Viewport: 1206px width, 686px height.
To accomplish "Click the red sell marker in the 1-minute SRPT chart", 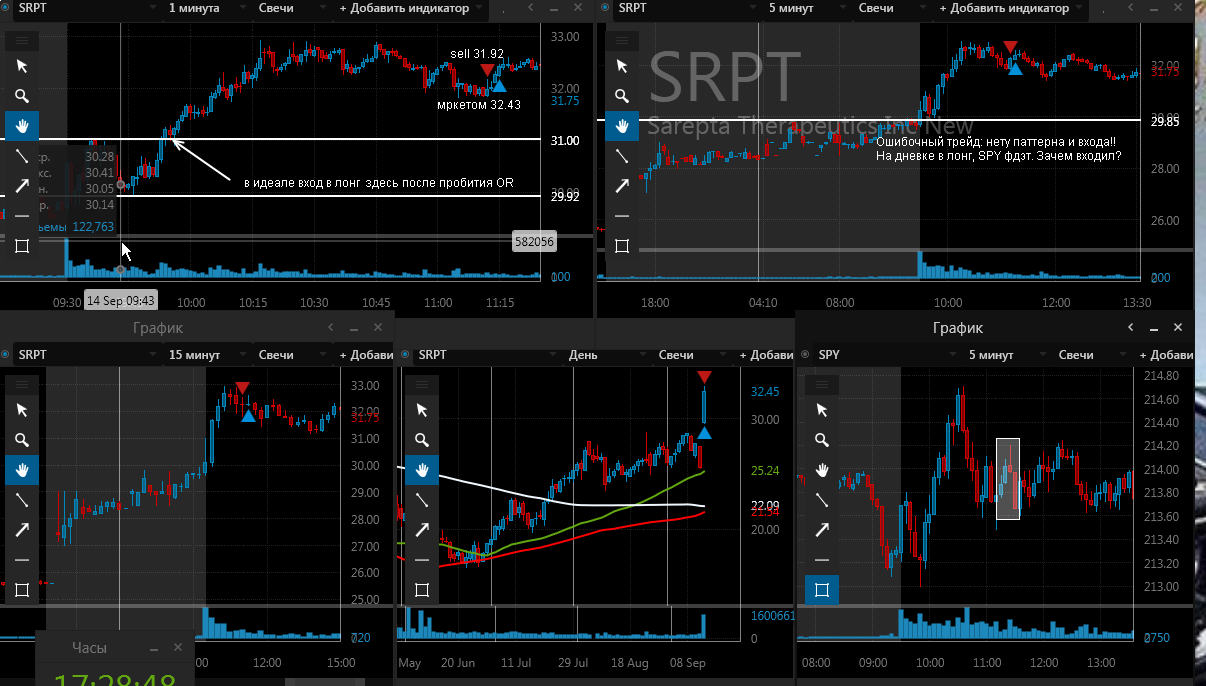I will pyautogui.click(x=486, y=70).
